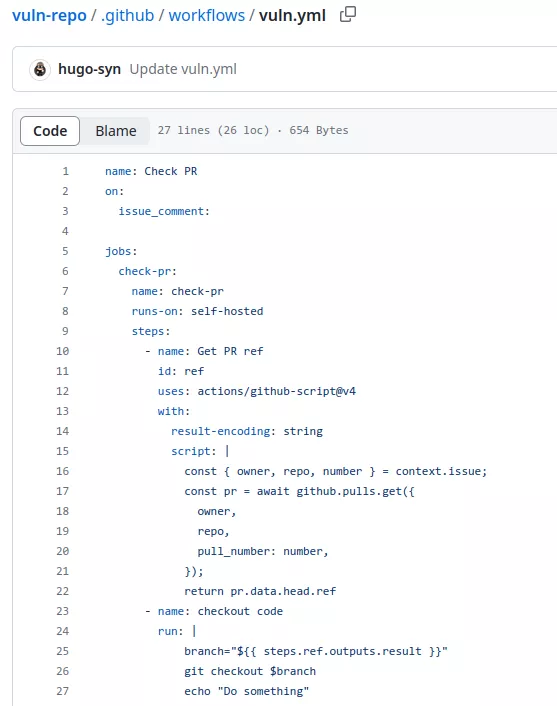
Task: Click '27 lines (26 loc) · 654 Bytes' text
Action: pyautogui.click(x=253, y=131)
